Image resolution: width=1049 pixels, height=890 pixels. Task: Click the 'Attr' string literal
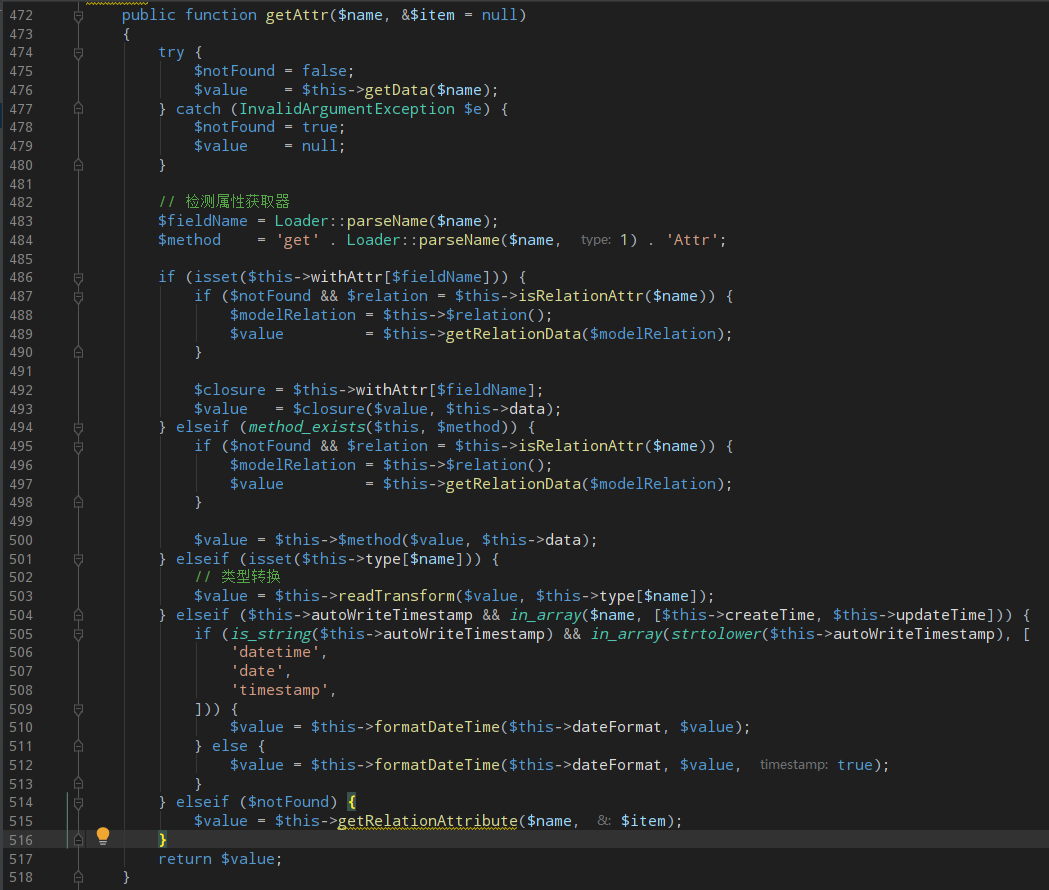tap(692, 240)
